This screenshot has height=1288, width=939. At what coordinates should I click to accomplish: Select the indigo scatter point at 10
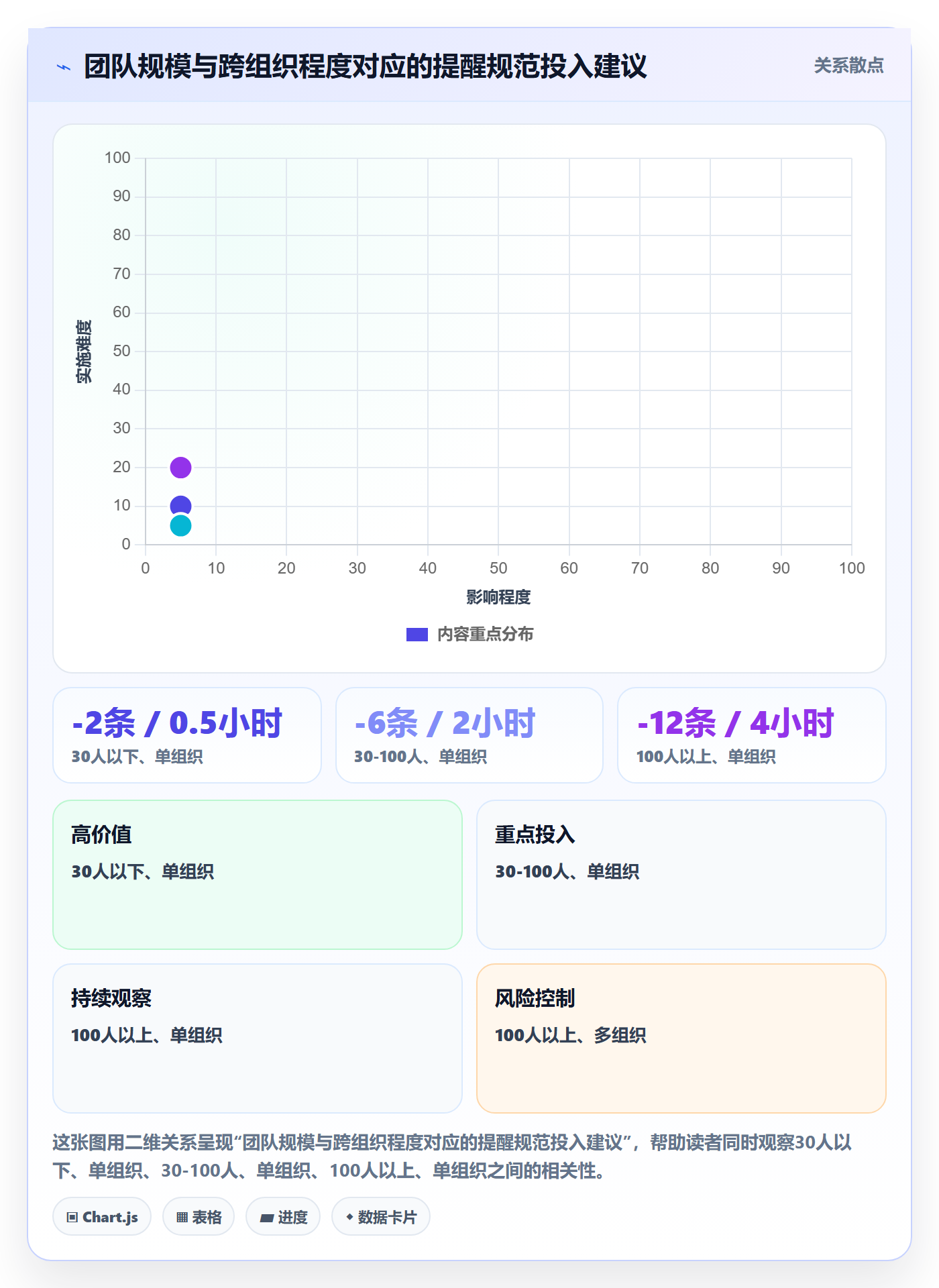pos(180,504)
